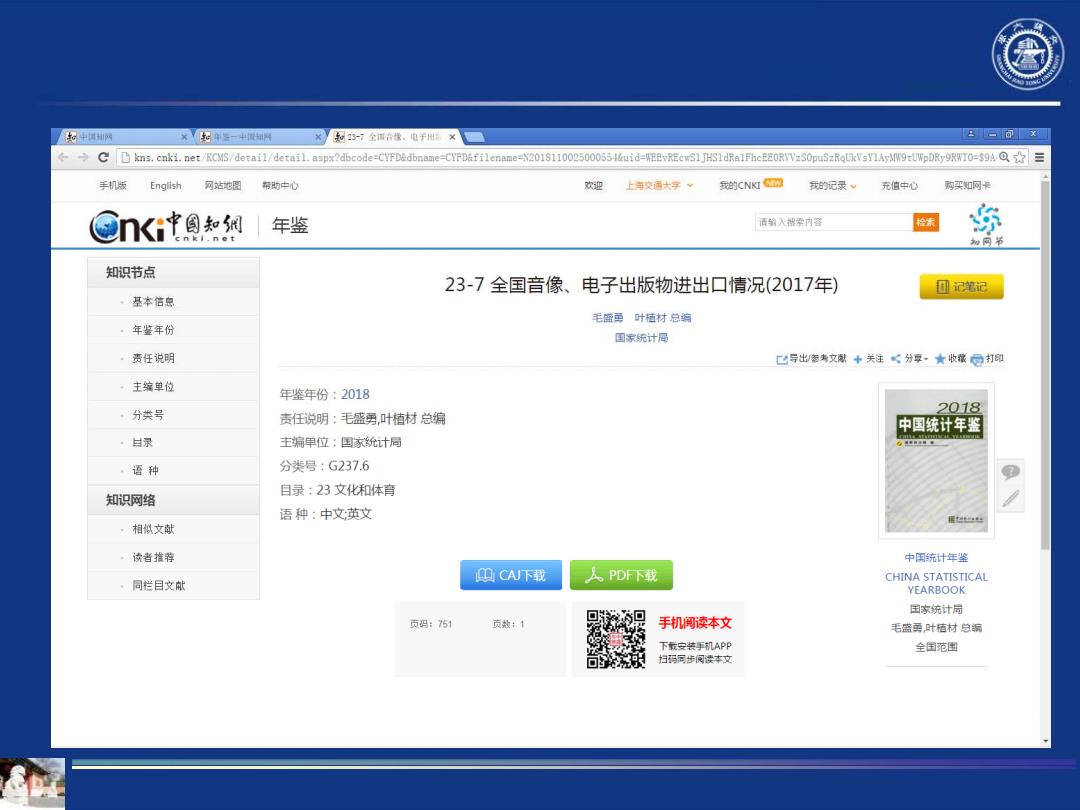This screenshot has height=810, width=1080.
Task: Select 语 种 in the sidebar
Action: click(x=145, y=470)
